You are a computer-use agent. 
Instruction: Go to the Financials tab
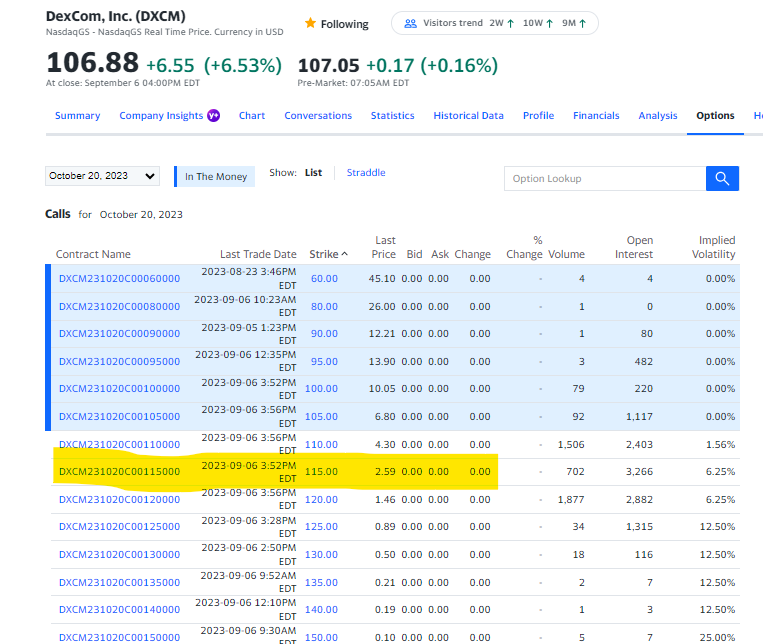(x=596, y=115)
